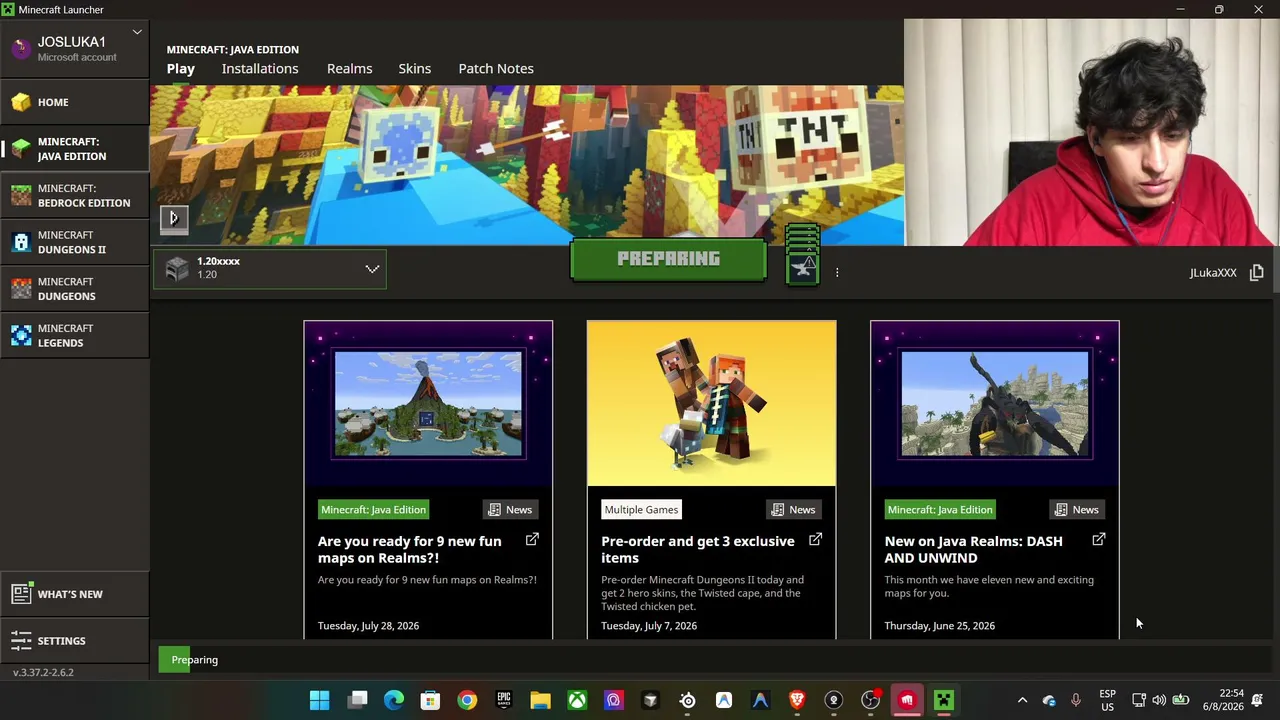The width and height of the screenshot is (1280, 720).
Task: Click the microphone icon in system tray
Action: (1076, 700)
